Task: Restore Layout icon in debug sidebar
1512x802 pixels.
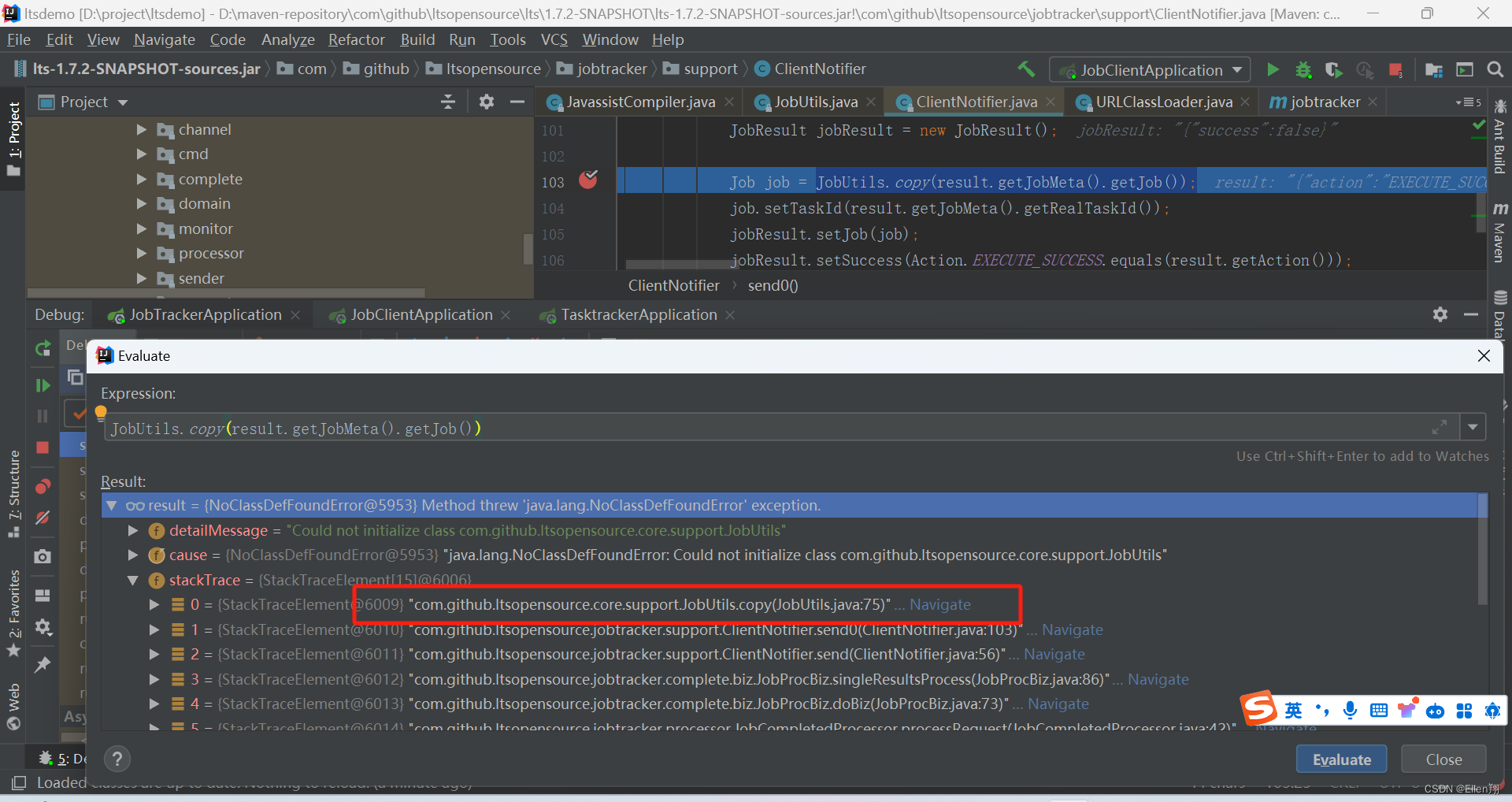Action: 43,595
